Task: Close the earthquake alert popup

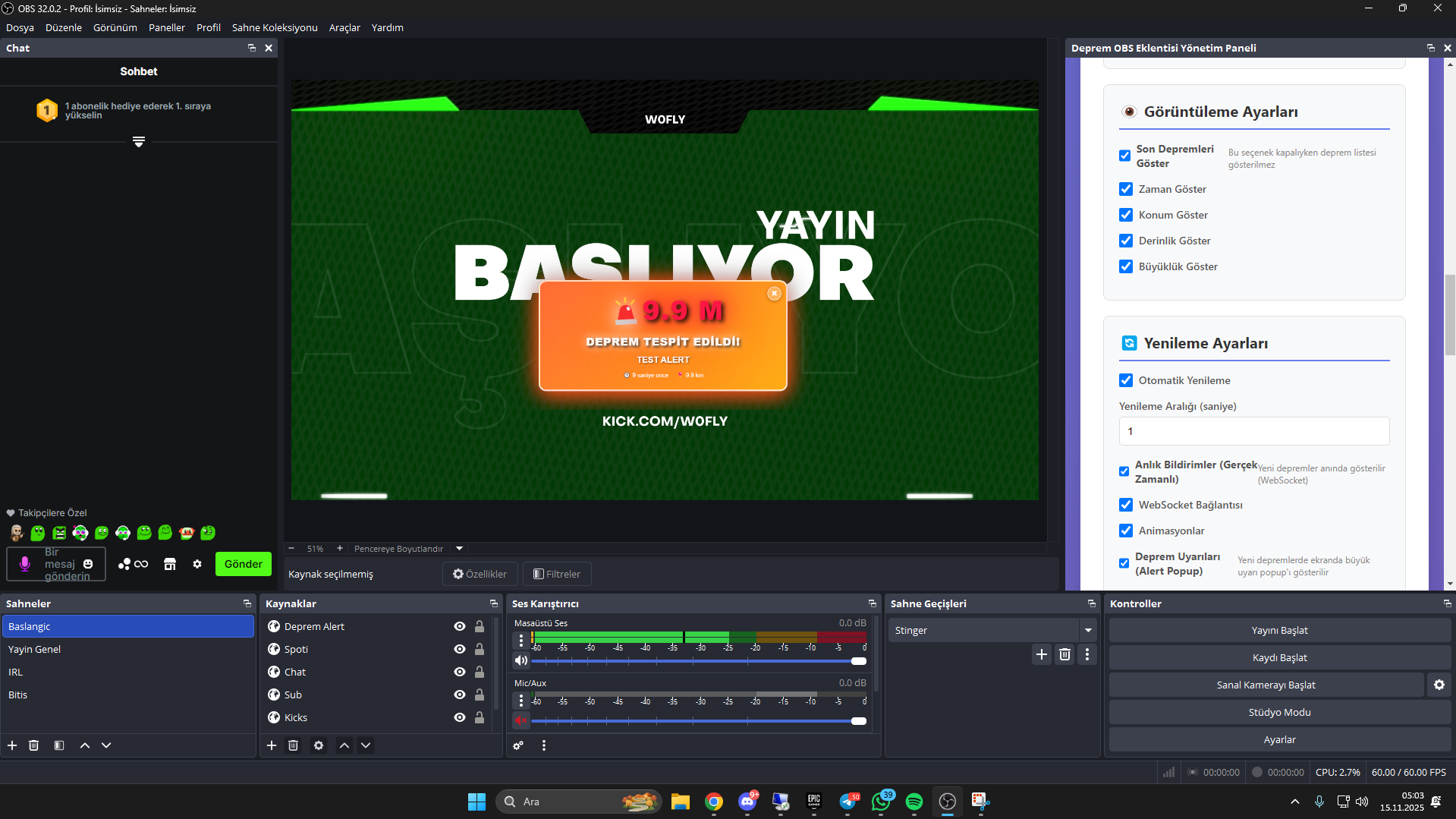Action: pos(774,294)
